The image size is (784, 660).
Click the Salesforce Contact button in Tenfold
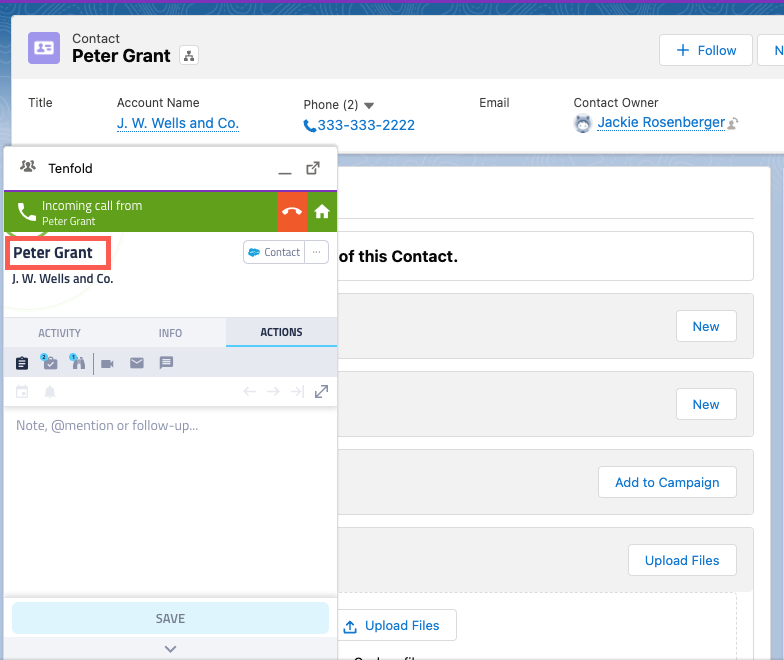point(274,252)
